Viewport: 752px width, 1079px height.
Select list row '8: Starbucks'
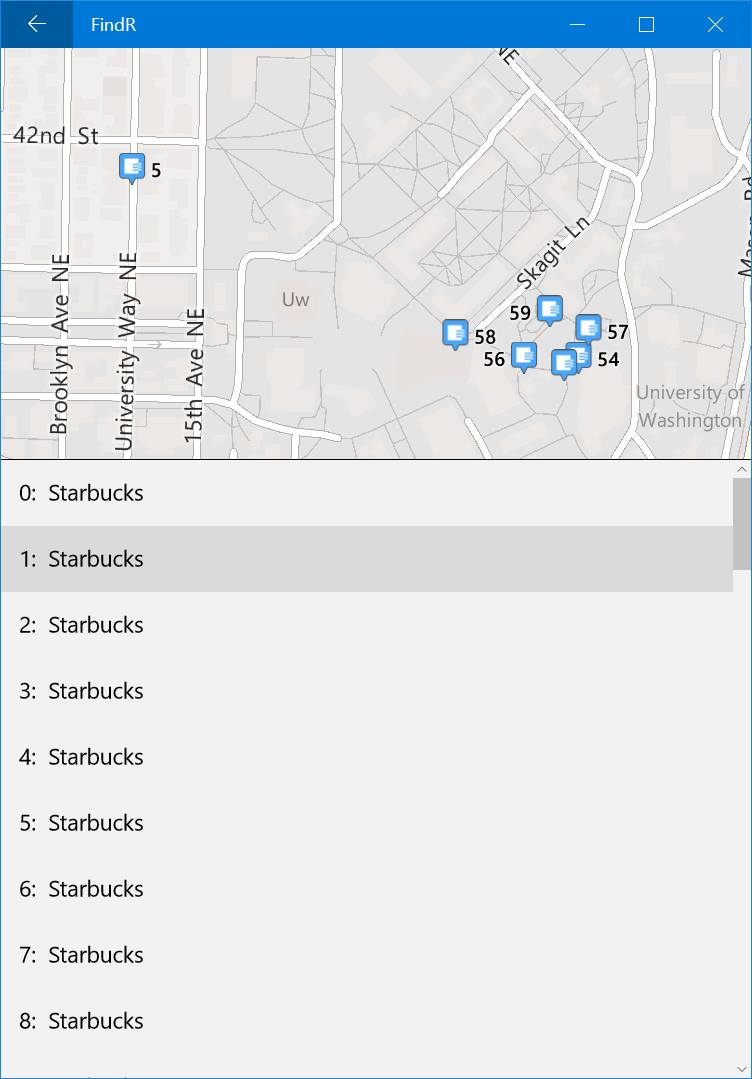click(x=367, y=1022)
